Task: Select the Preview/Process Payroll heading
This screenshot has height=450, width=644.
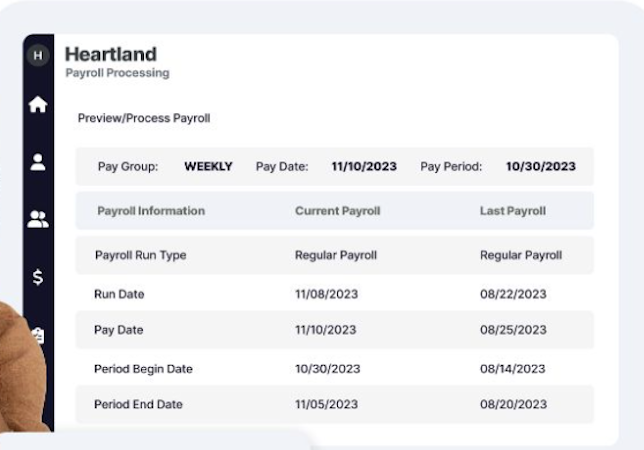Action: 144,118
